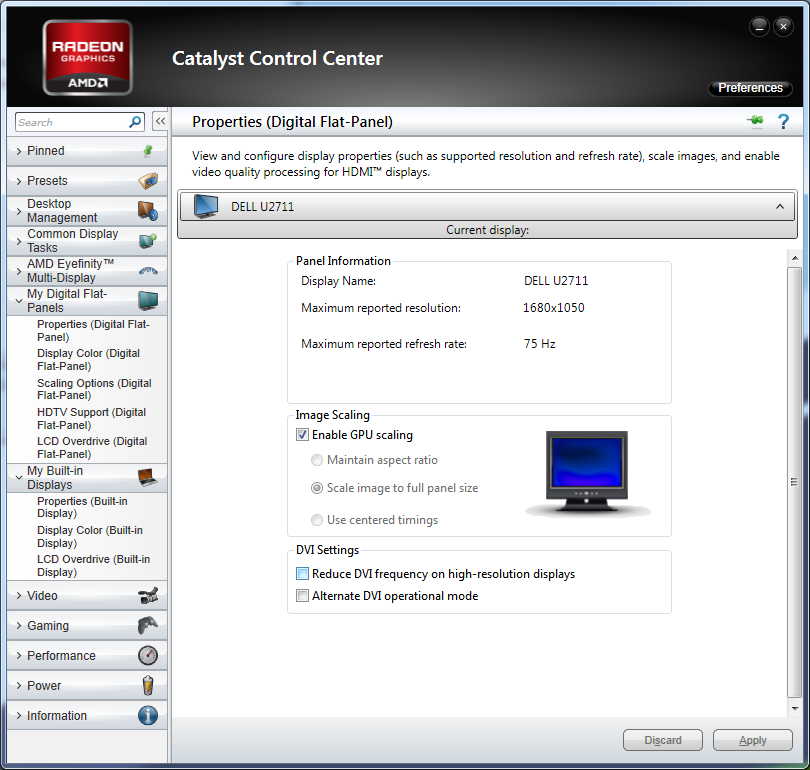This screenshot has width=810, height=770.
Task: Click the vertical scrollbar thumb
Action: pyautogui.click(x=795, y=482)
